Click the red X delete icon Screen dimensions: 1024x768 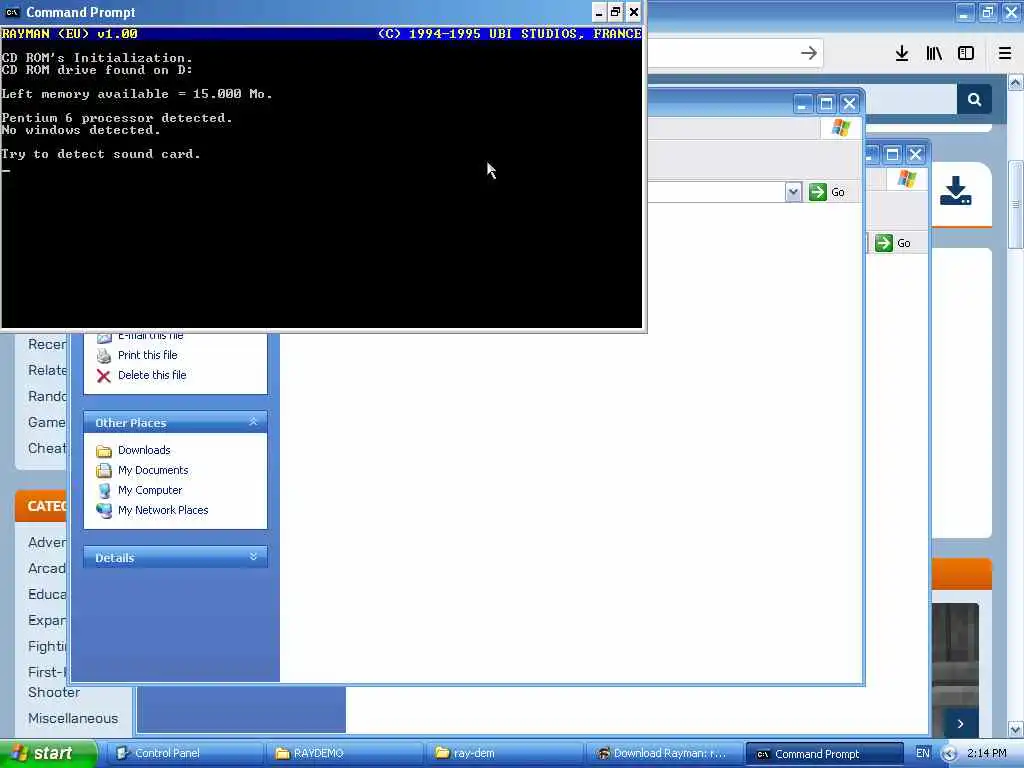(x=103, y=376)
